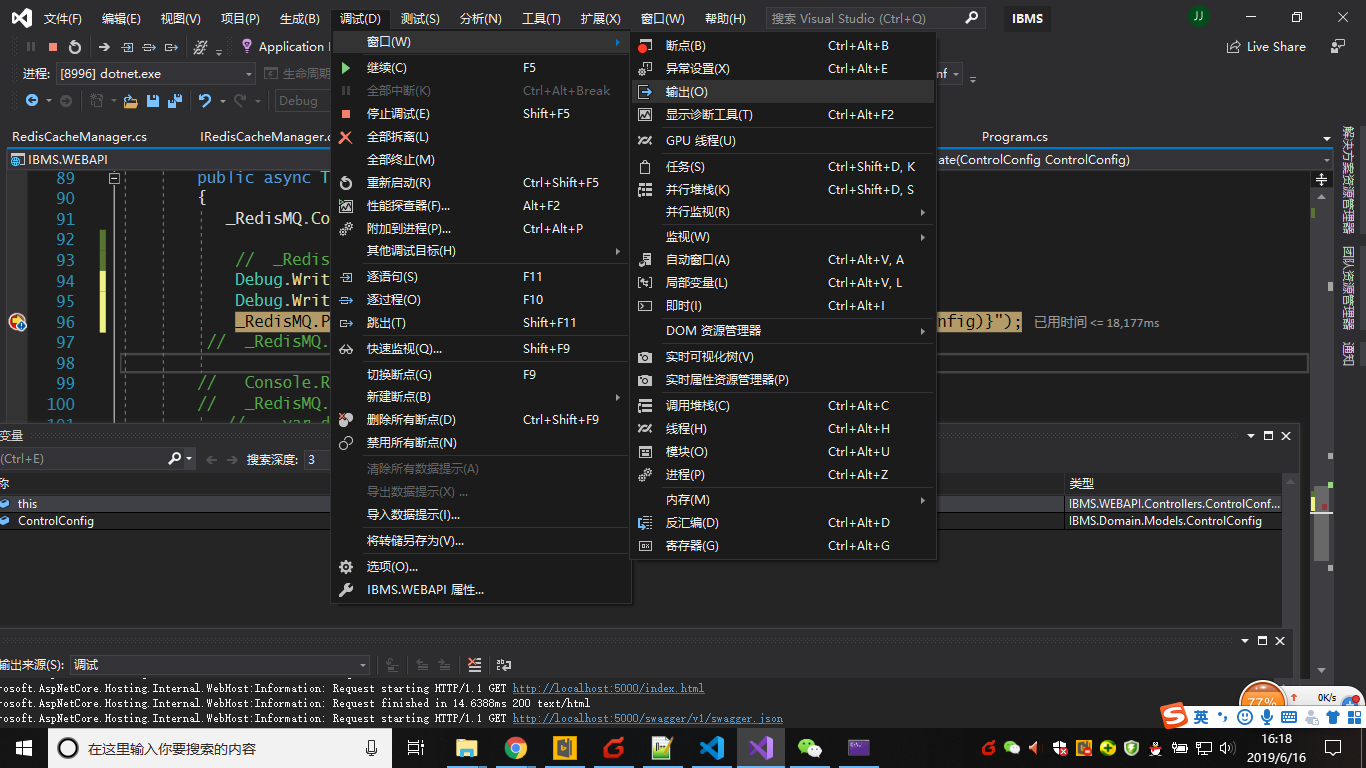Click the JJ account avatar
1366x768 pixels.
click(x=1198, y=17)
